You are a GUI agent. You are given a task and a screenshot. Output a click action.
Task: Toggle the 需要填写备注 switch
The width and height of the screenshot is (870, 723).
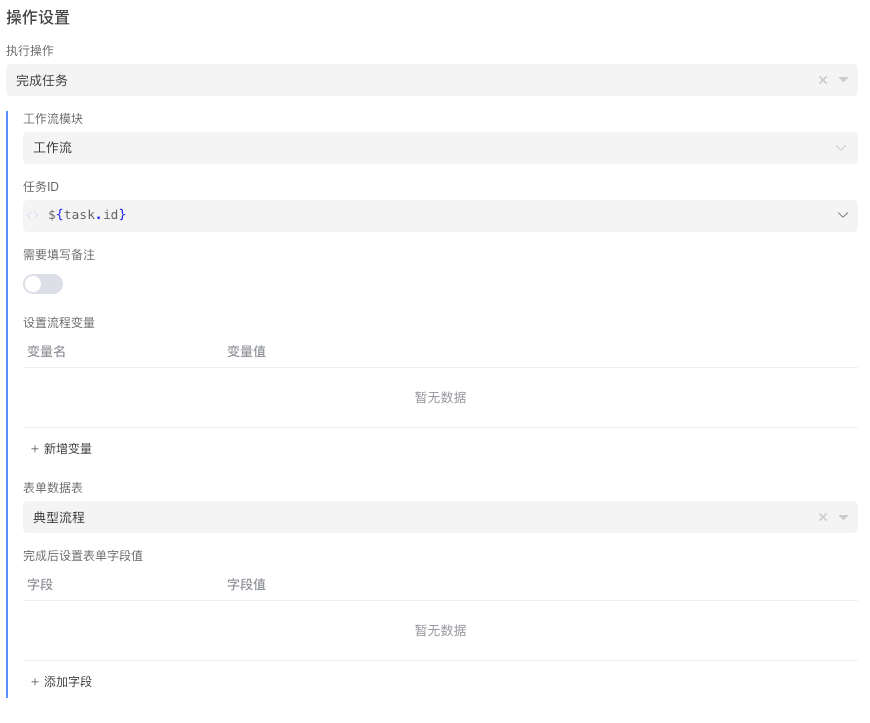[x=43, y=284]
